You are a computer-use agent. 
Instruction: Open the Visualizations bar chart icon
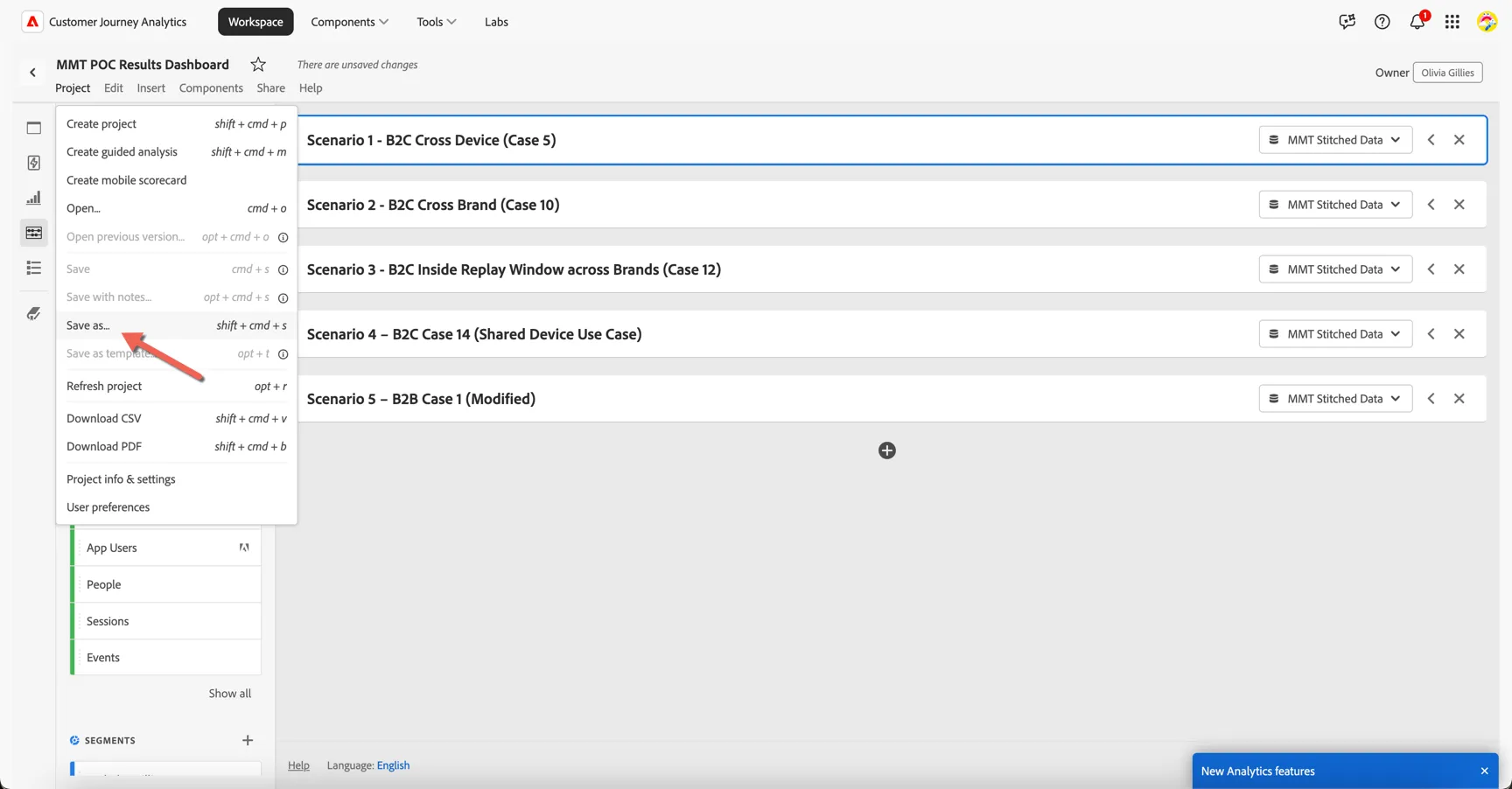[34, 198]
